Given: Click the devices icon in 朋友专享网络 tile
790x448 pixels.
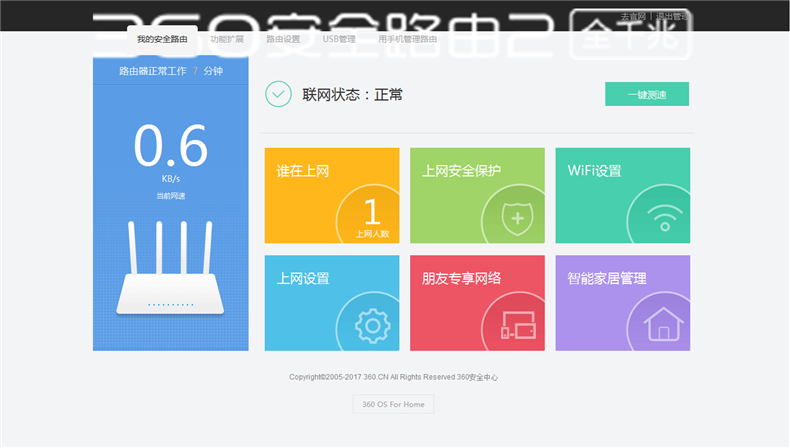Looking at the screenshot, I should click(x=517, y=324).
